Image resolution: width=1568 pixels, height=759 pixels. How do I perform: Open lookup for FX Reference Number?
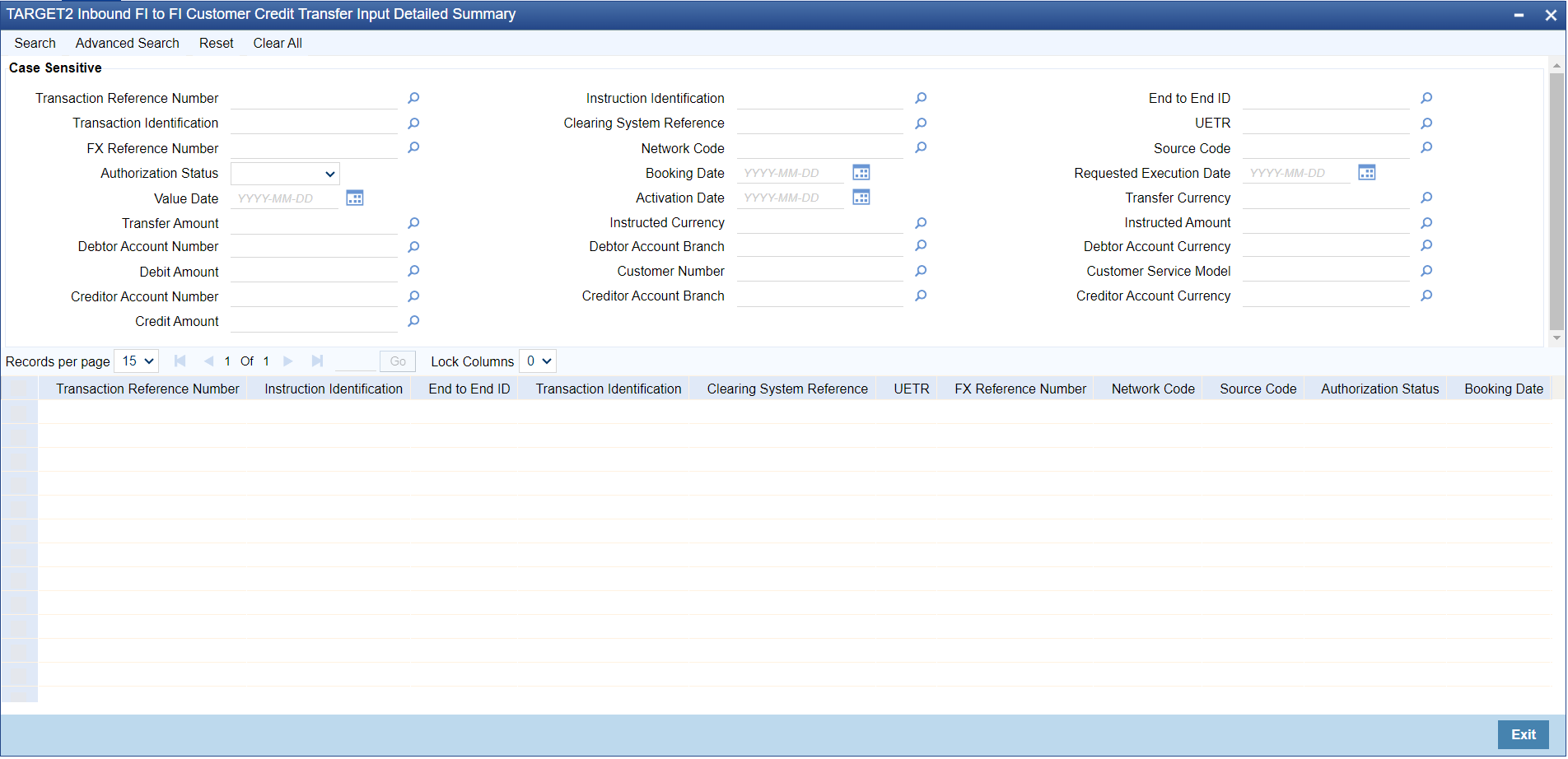pos(413,148)
